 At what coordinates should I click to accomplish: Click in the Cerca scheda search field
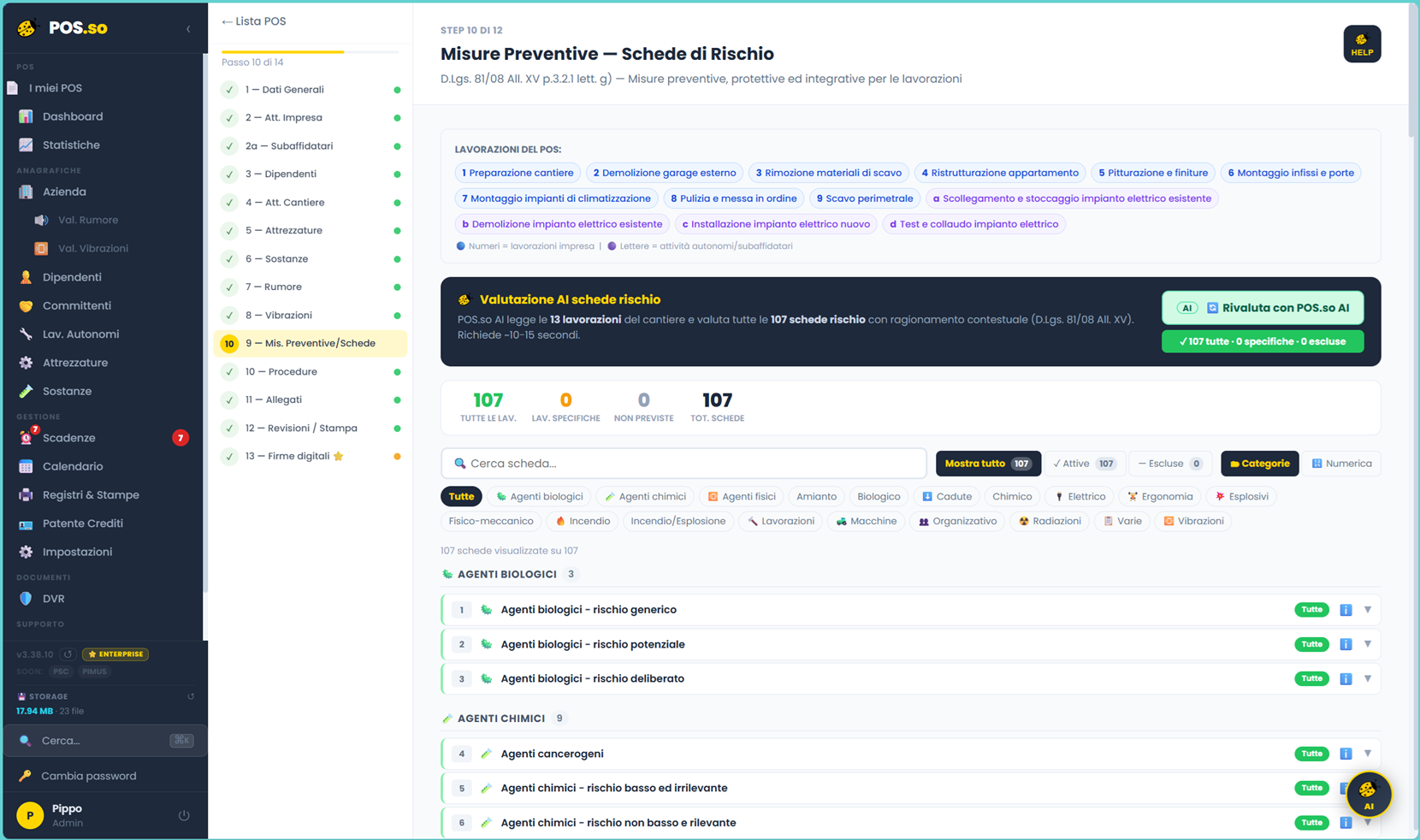(683, 464)
